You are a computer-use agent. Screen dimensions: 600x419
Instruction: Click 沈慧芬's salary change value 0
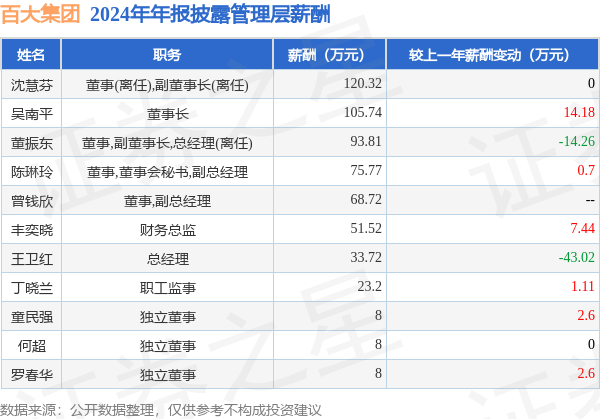591,83
